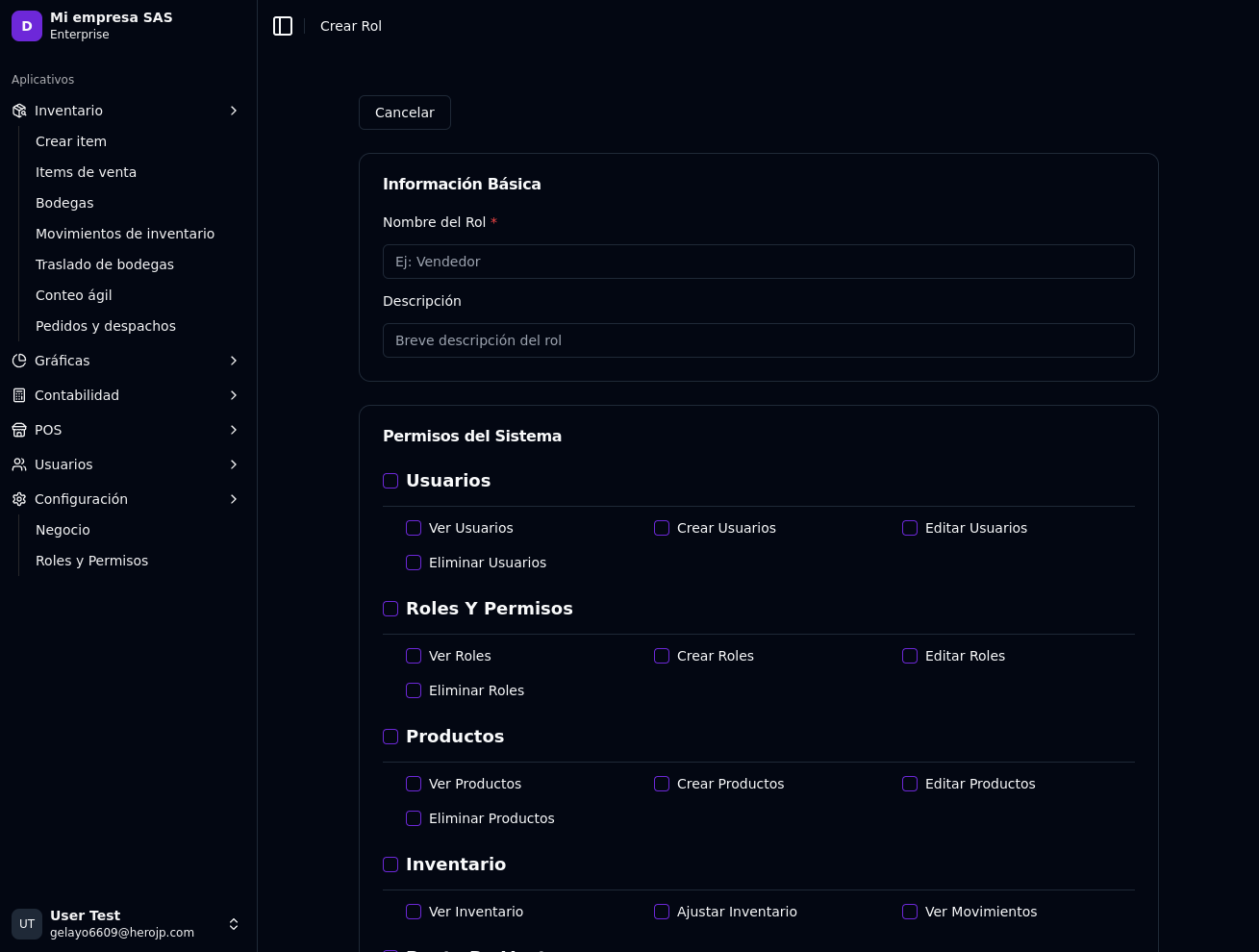Open the user account switcher arrows
Image resolution: width=1259 pixels, height=952 pixels.
click(234, 924)
